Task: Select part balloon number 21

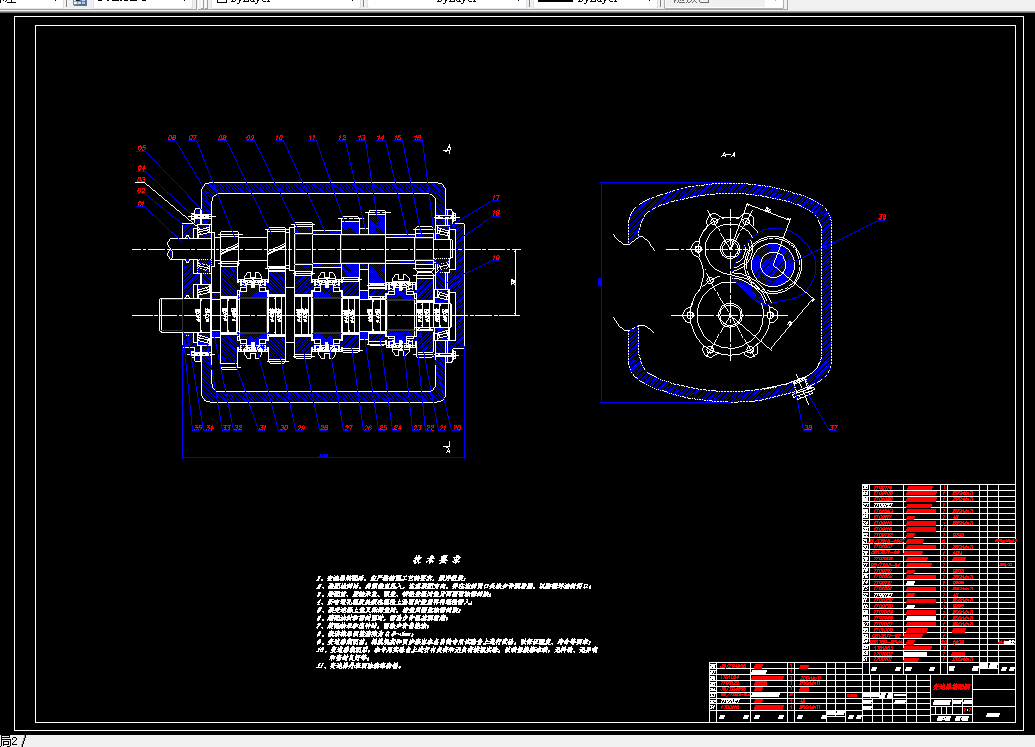Action: point(443,428)
